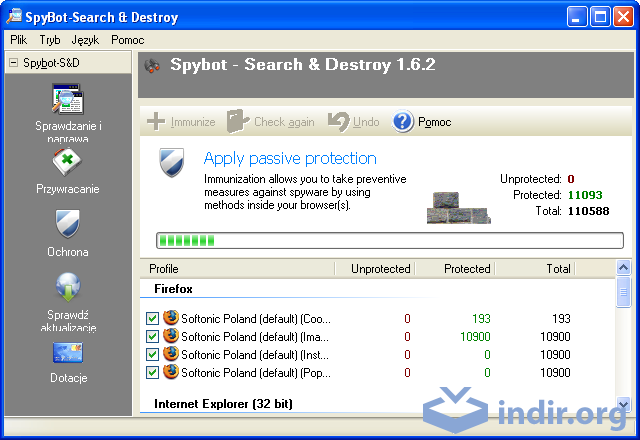The image size is (640, 440).
Task: Click the Dotacje label in sidebar
Action: [69, 378]
